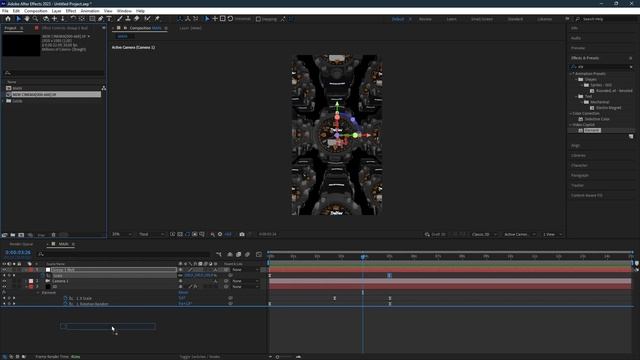The height and width of the screenshot is (360, 640).
Task: Select the Type text tool
Action: coord(109,19)
